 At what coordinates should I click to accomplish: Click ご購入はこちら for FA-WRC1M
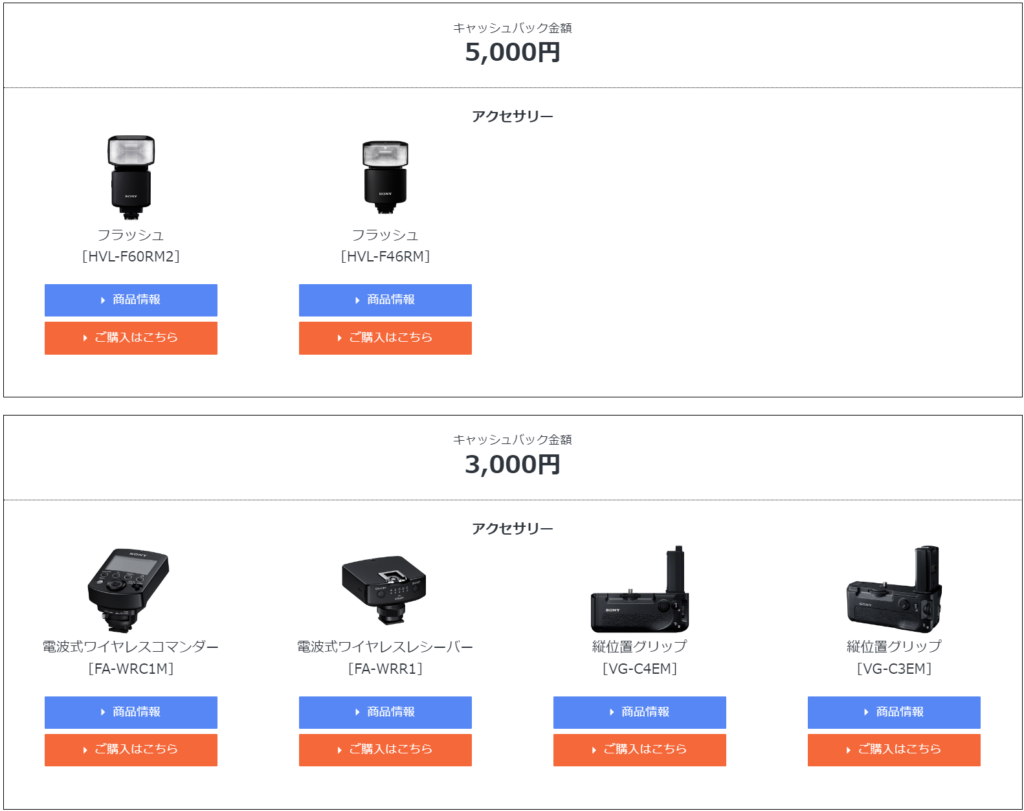click(131, 750)
